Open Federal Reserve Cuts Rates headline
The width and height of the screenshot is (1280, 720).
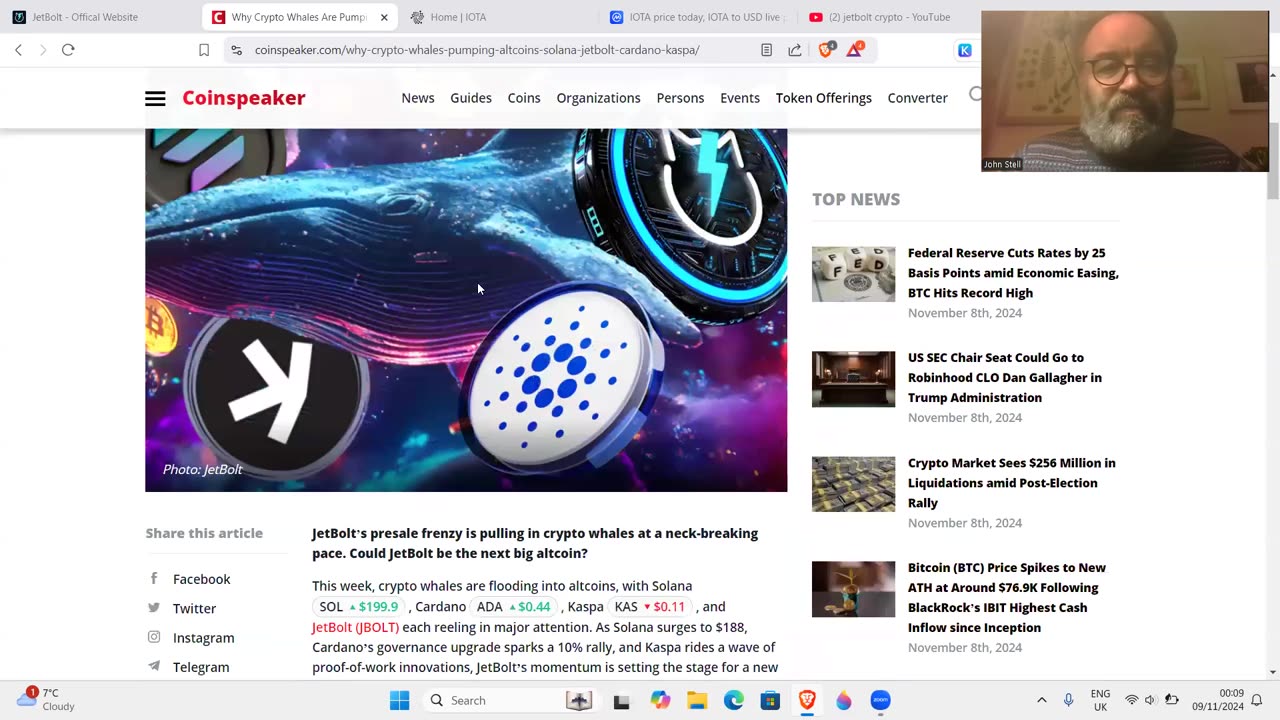(x=1013, y=273)
